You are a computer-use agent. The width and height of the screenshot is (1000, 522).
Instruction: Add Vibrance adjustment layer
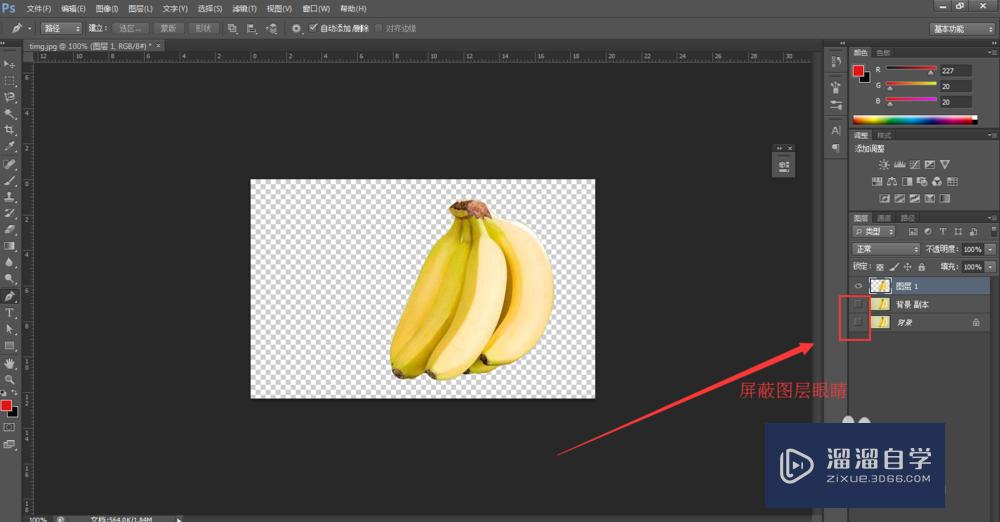(x=945, y=165)
